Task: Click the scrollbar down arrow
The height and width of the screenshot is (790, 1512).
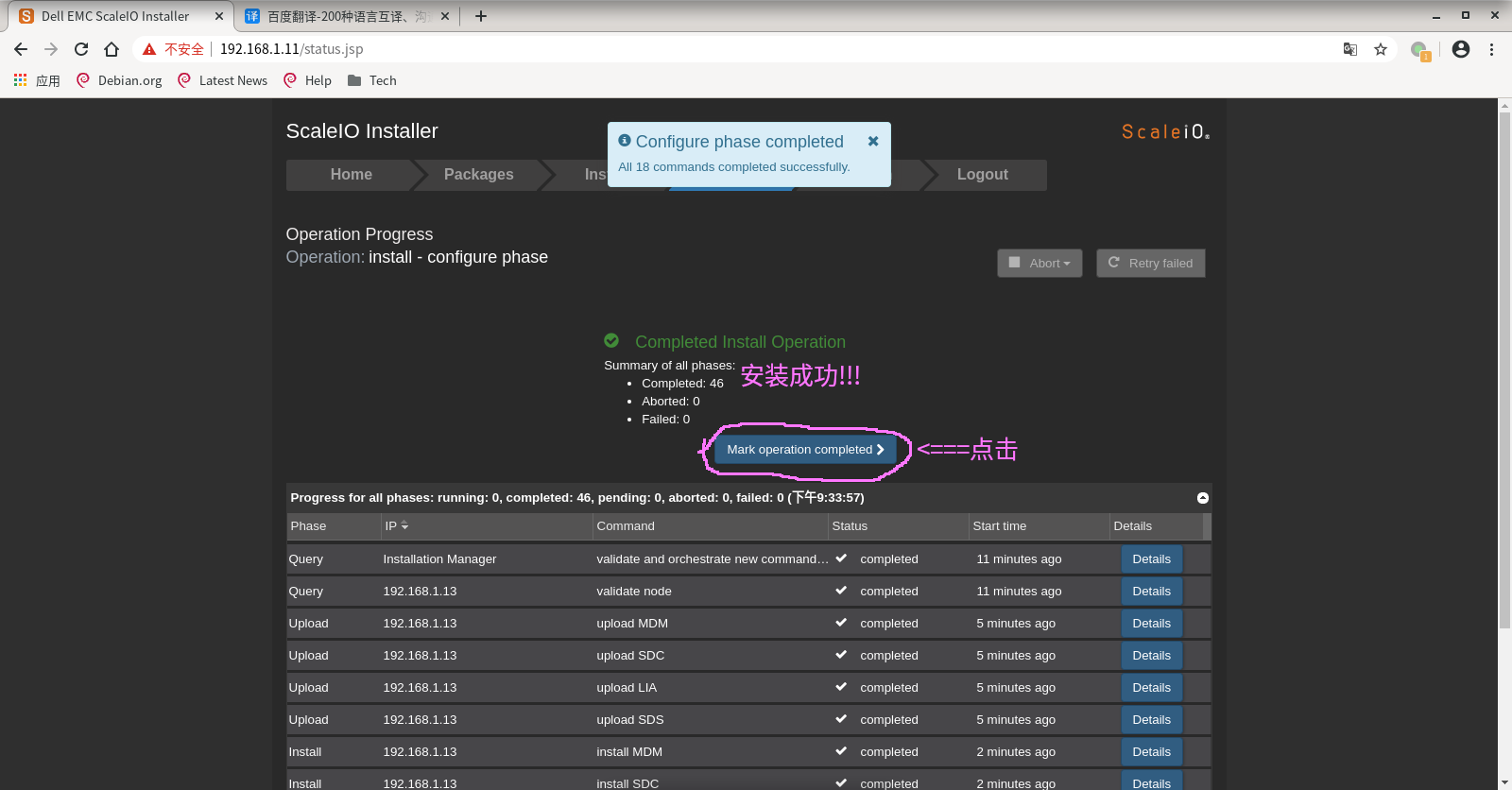Action: (1504, 782)
